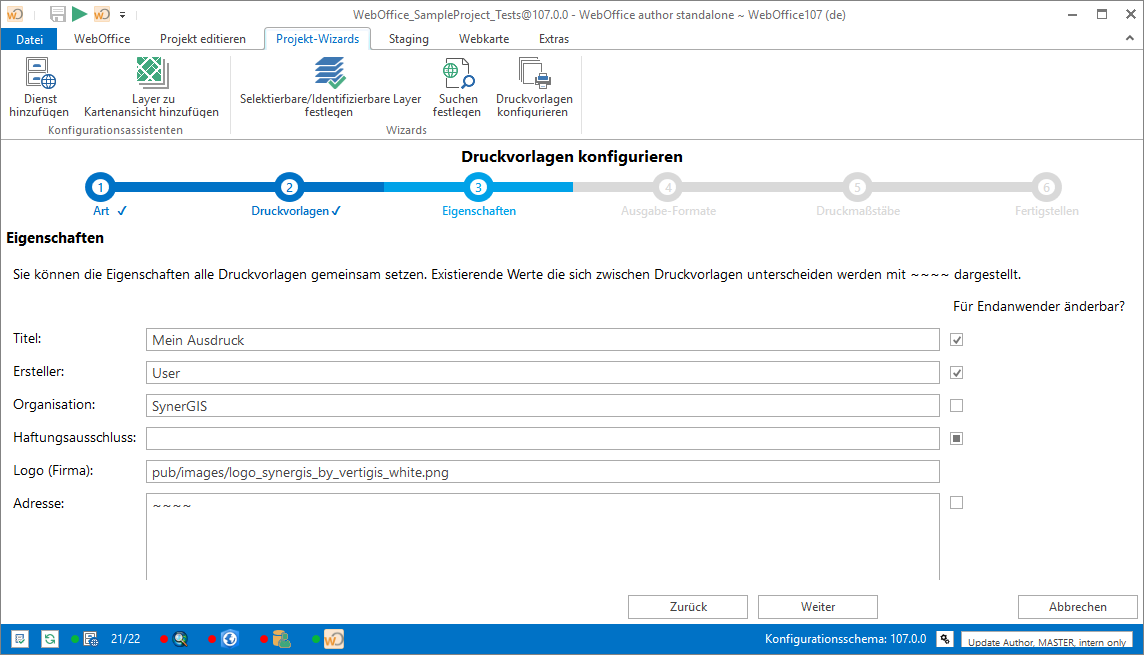This screenshot has width=1144, height=655.
Task: Go to wizard step 2 Druckvorlagen
Action: (289, 187)
